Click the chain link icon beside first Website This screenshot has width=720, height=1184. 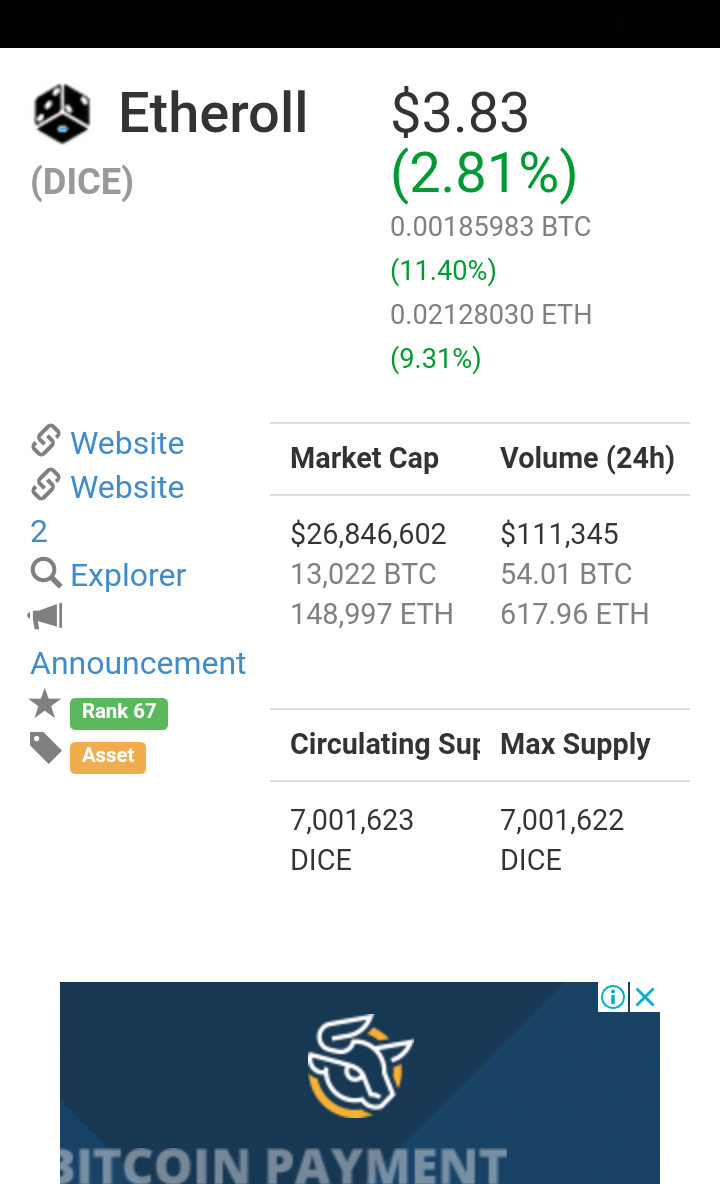pyautogui.click(x=46, y=440)
